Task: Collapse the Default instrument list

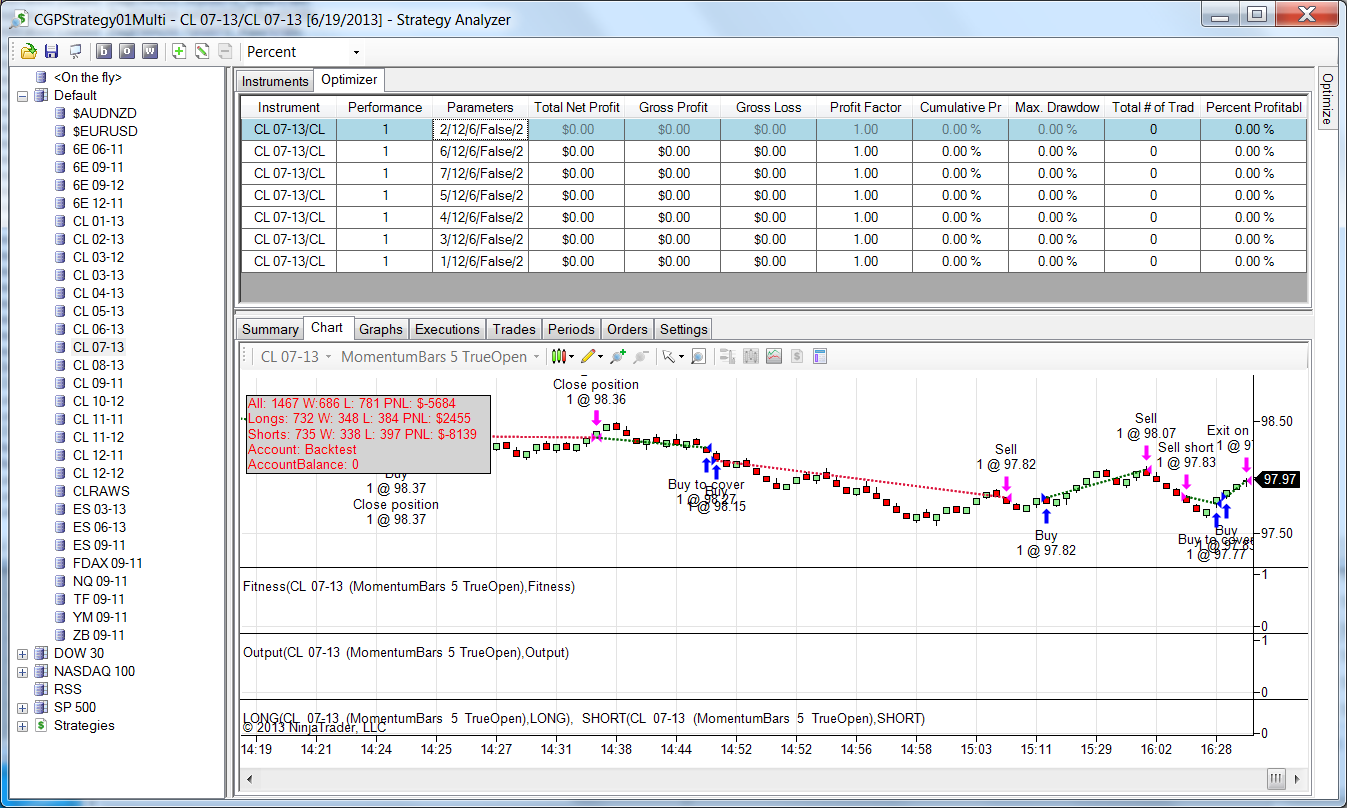Action: 22,96
